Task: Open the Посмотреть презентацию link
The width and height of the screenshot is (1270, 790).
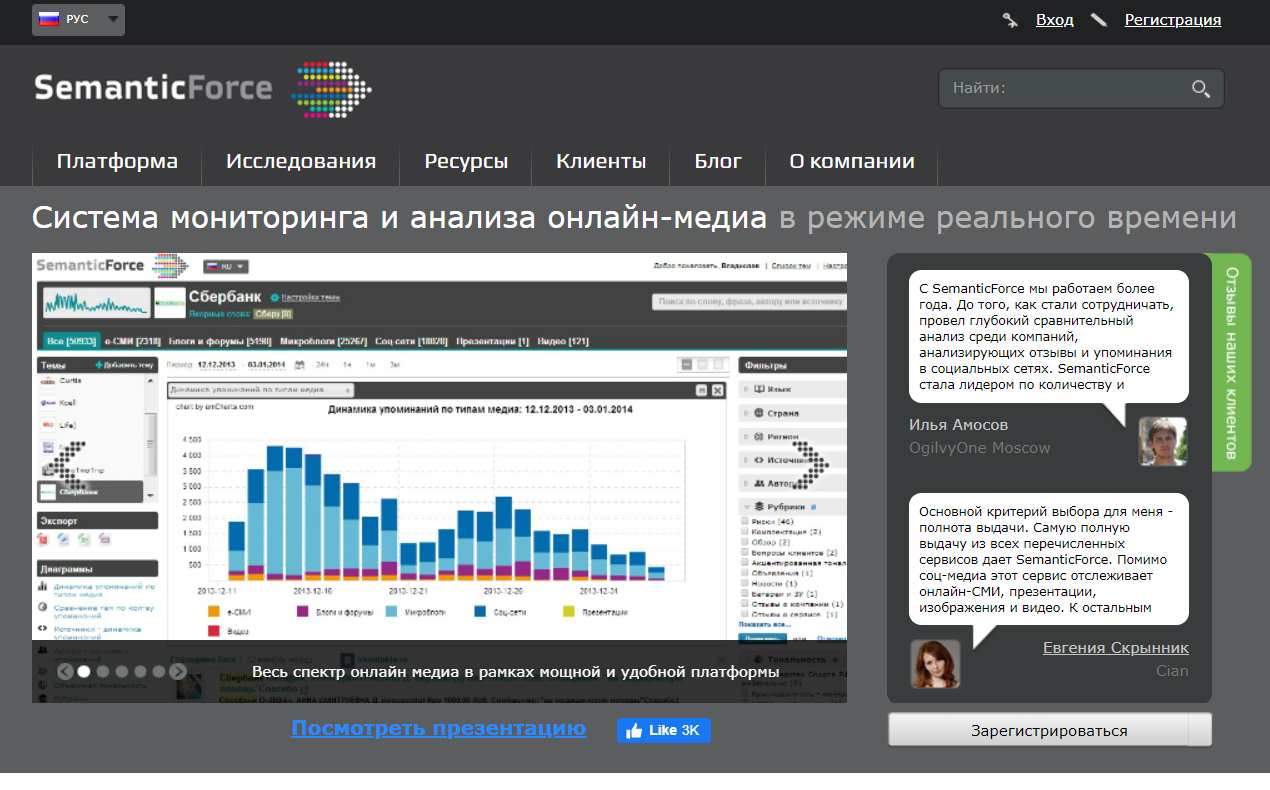Action: click(438, 728)
